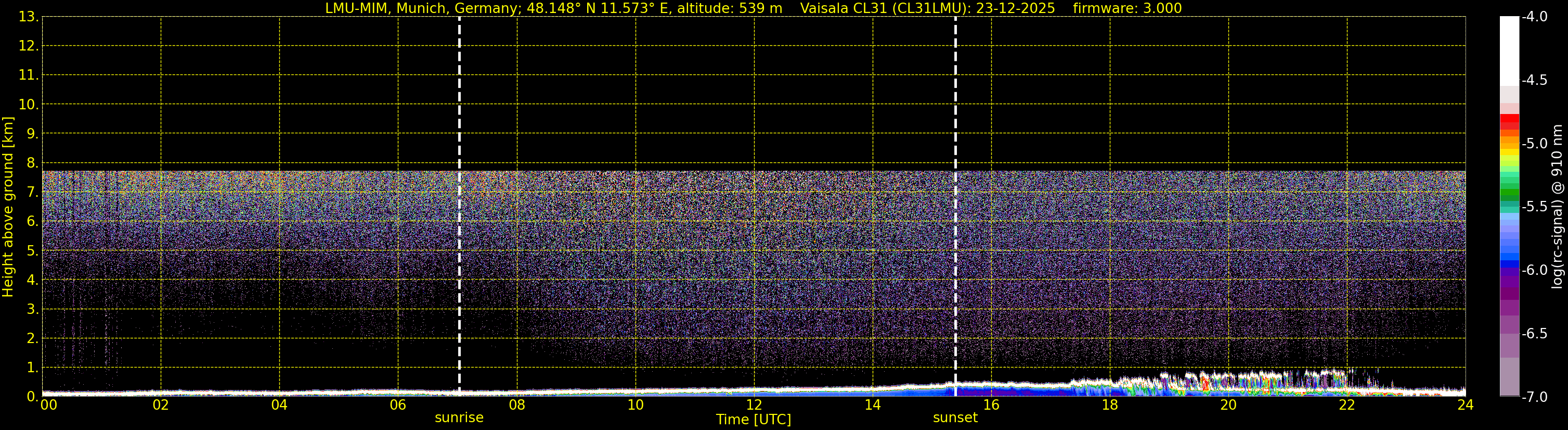
Task: Click the -5.0 tick label on the colorbar
Action: tap(1534, 144)
